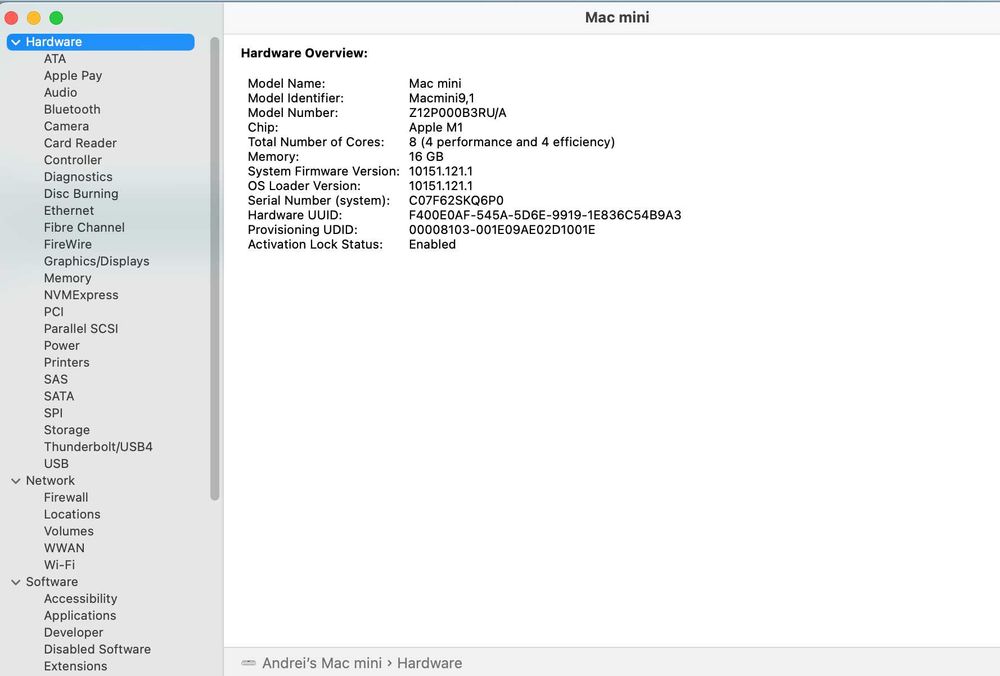The width and height of the screenshot is (1000, 676).
Task: Open the NVMExpress entry
Action: (x=81, y=295)
